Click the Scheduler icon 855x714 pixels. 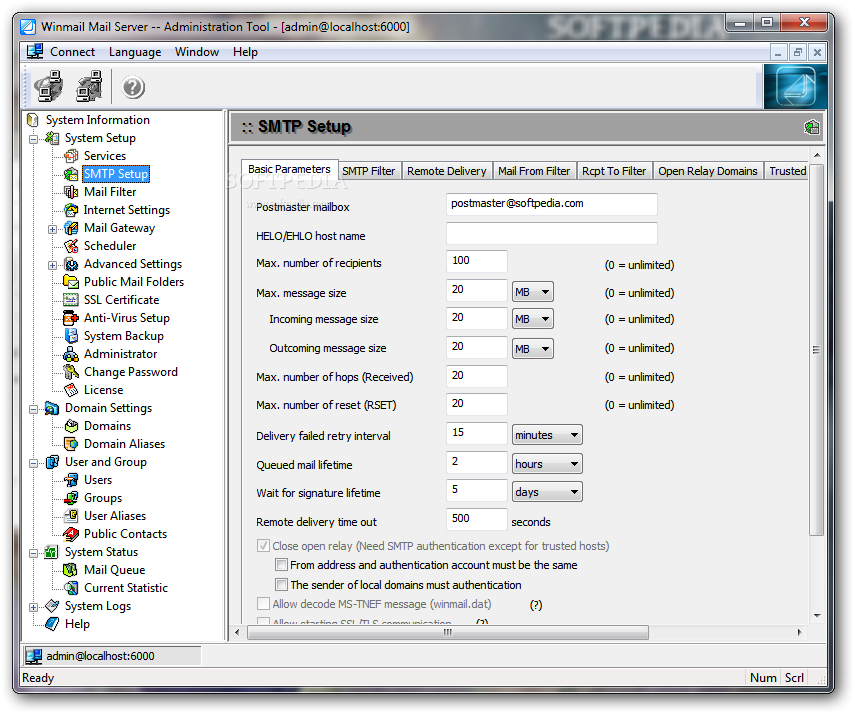(71, 246)
